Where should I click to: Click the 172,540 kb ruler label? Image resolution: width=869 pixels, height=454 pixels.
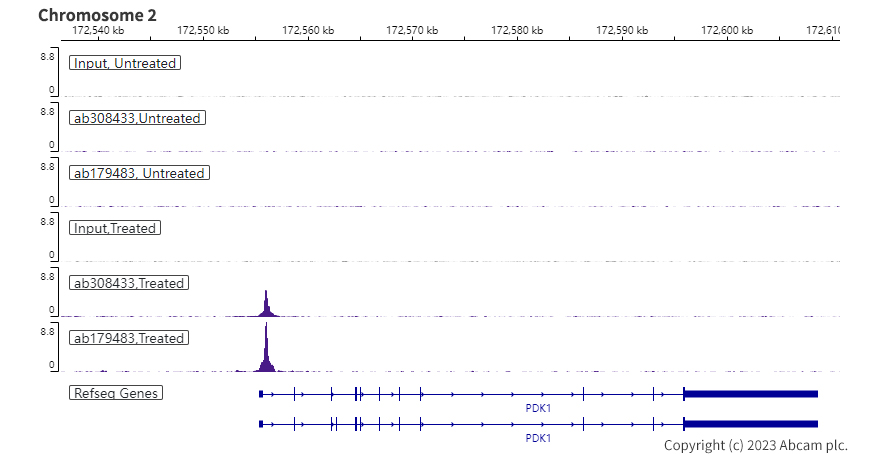pyautogui.click(x=98, y=30)
